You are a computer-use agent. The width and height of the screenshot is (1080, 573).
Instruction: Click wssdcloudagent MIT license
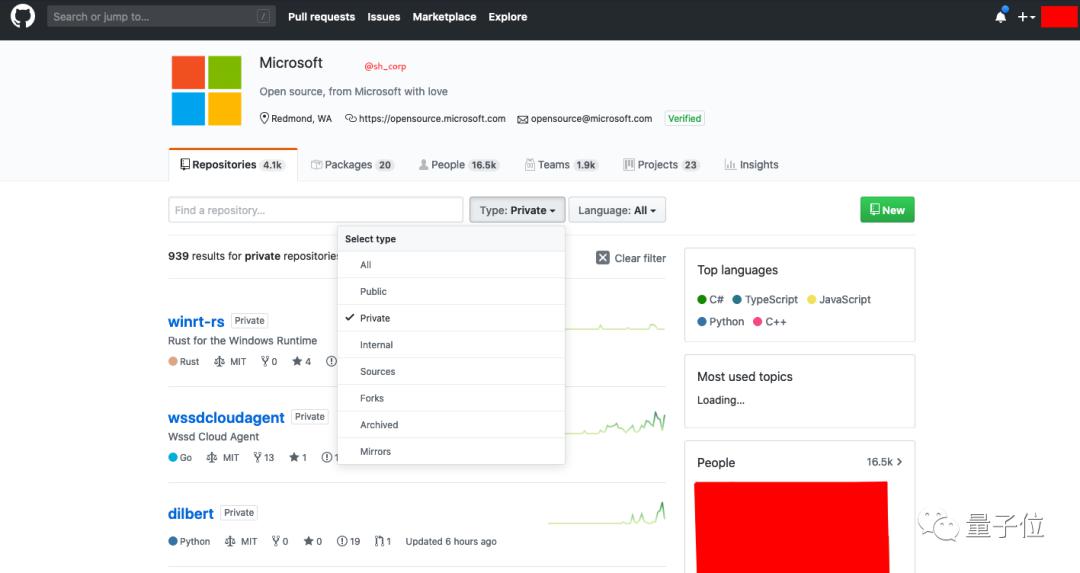pos(222,457)
